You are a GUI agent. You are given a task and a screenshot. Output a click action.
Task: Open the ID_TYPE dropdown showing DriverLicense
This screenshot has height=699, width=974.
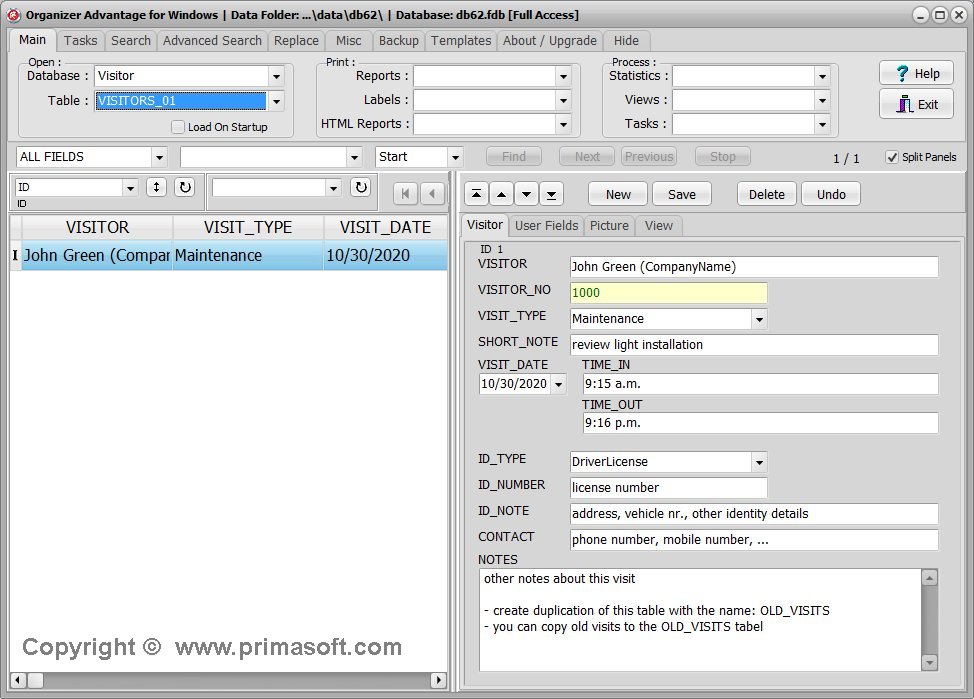pyautogui.click(x=759, y=462)
